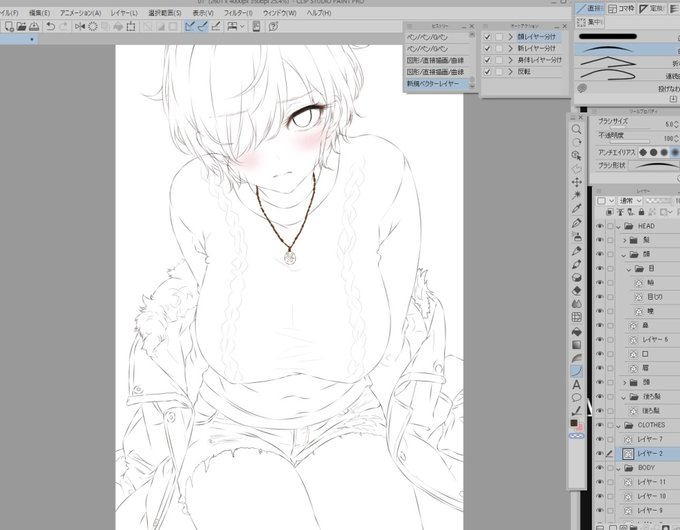This screenshot has height=530, width=680.
Task: Adjust the 不透明度 slider
Action: click(630, 141)
